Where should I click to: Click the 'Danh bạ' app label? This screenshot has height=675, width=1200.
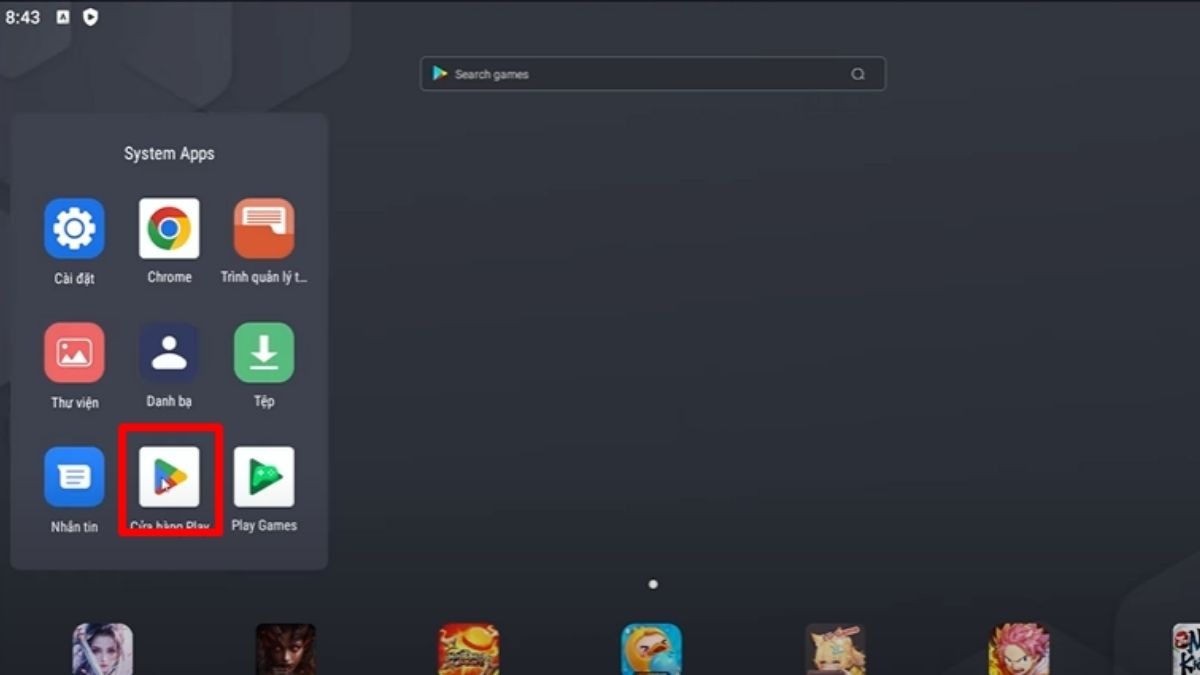click(x=169, y=401)
